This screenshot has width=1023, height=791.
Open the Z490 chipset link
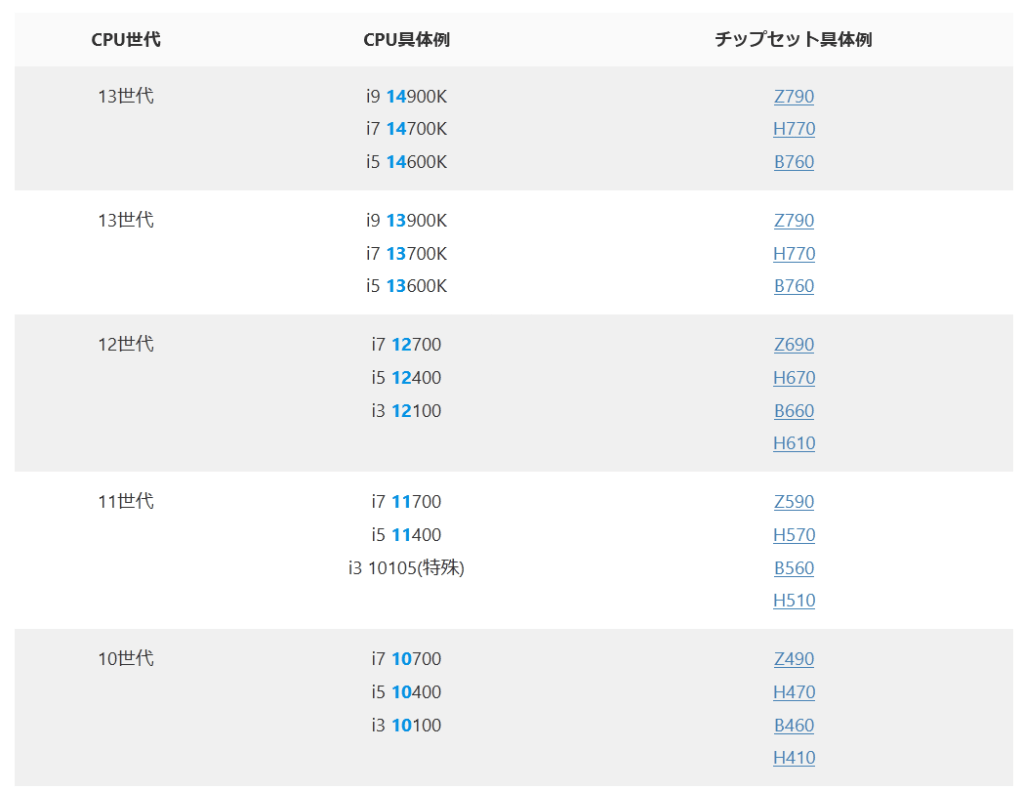(x=794, y=659)
